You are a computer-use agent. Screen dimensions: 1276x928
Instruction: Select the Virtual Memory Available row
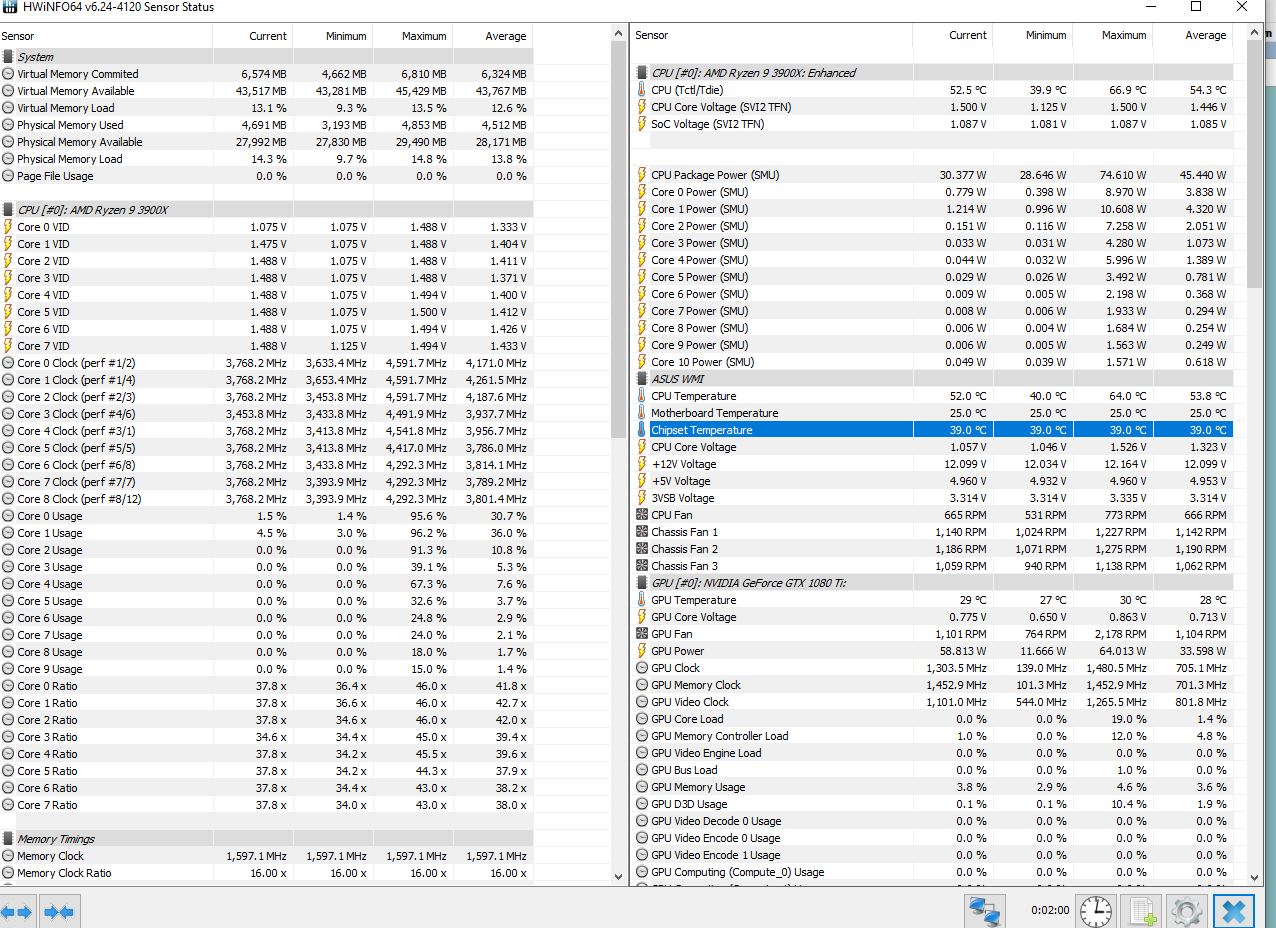(x=266, y=91)
